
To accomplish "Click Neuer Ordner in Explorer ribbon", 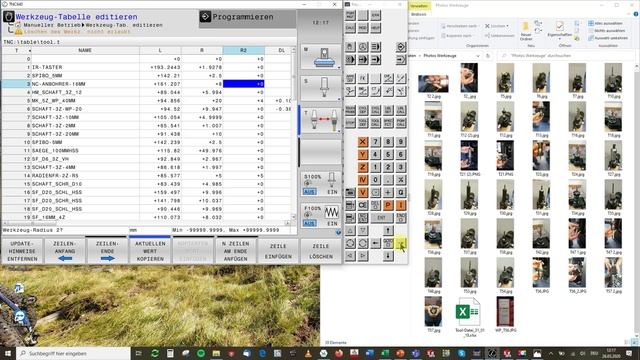I will tap(526, 31).
